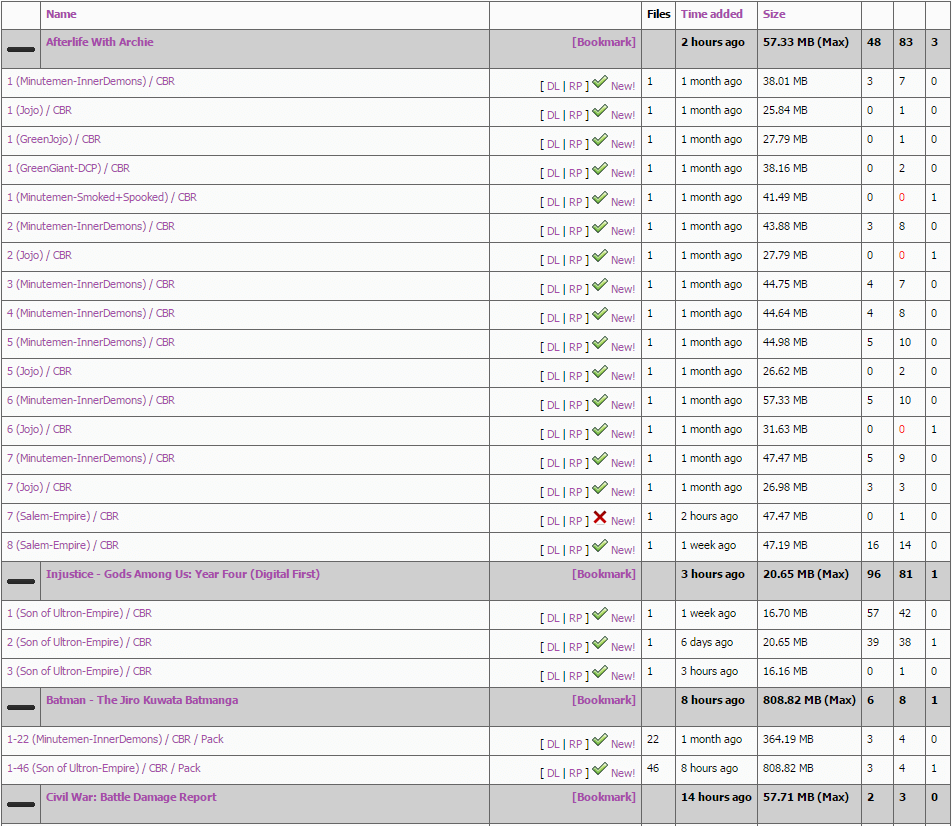This screenshot has height=826, width=952.
Task: Open 1 (Minutemen-Smoked+Spooked) / CBR torrent
Action: 102,197
